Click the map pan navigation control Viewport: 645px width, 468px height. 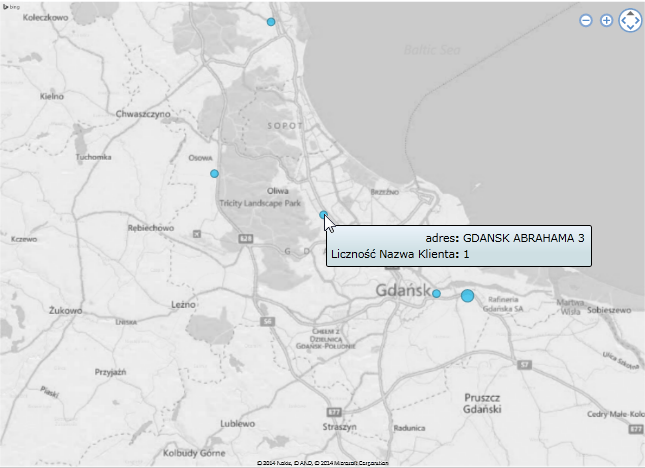[x=630, y=21]
